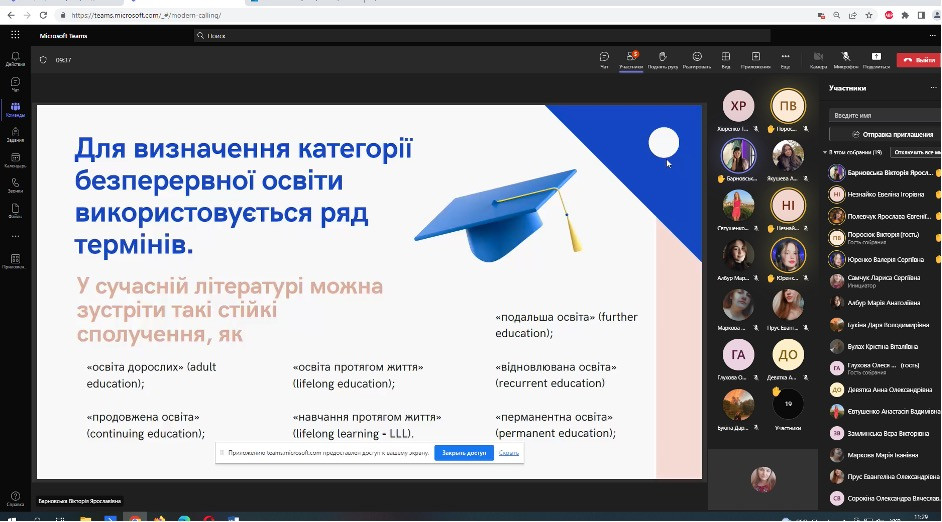
Task: Open the View layout options
Action: pyautogui.click(x=726, y=59)
